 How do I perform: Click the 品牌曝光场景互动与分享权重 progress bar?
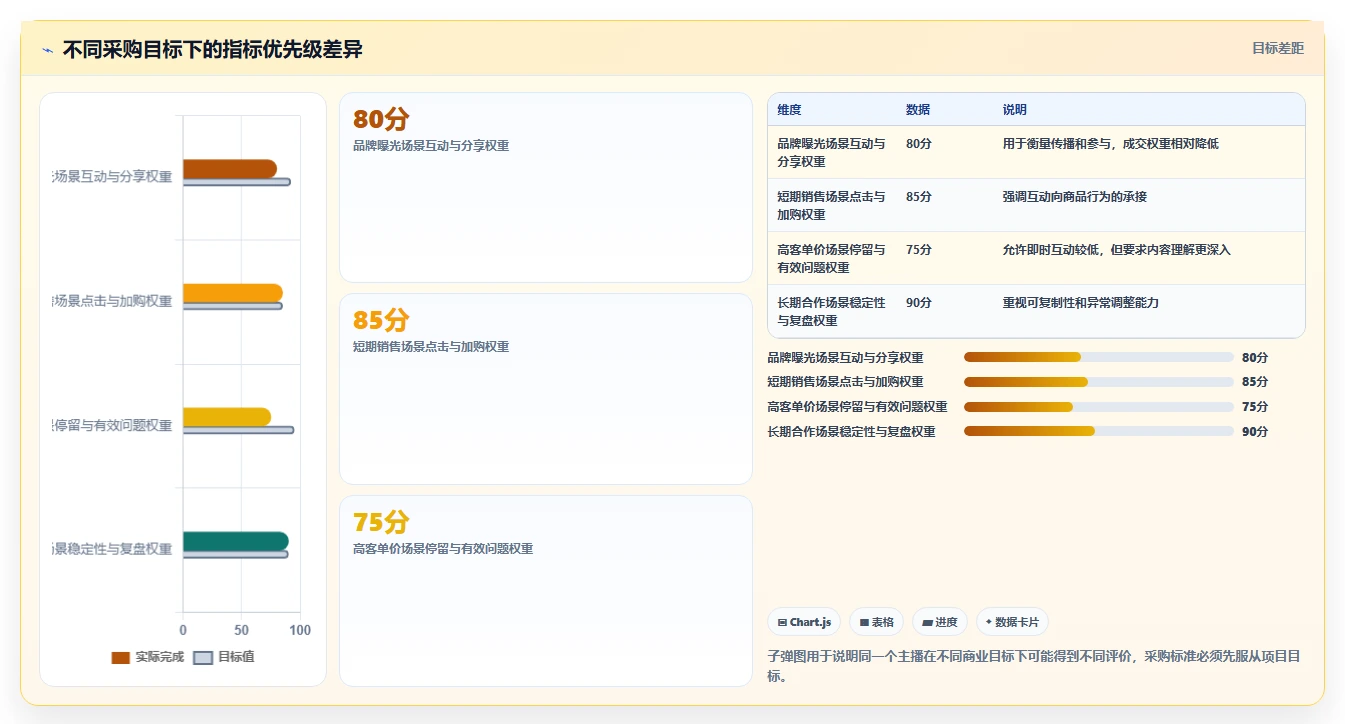[1098, 357]
